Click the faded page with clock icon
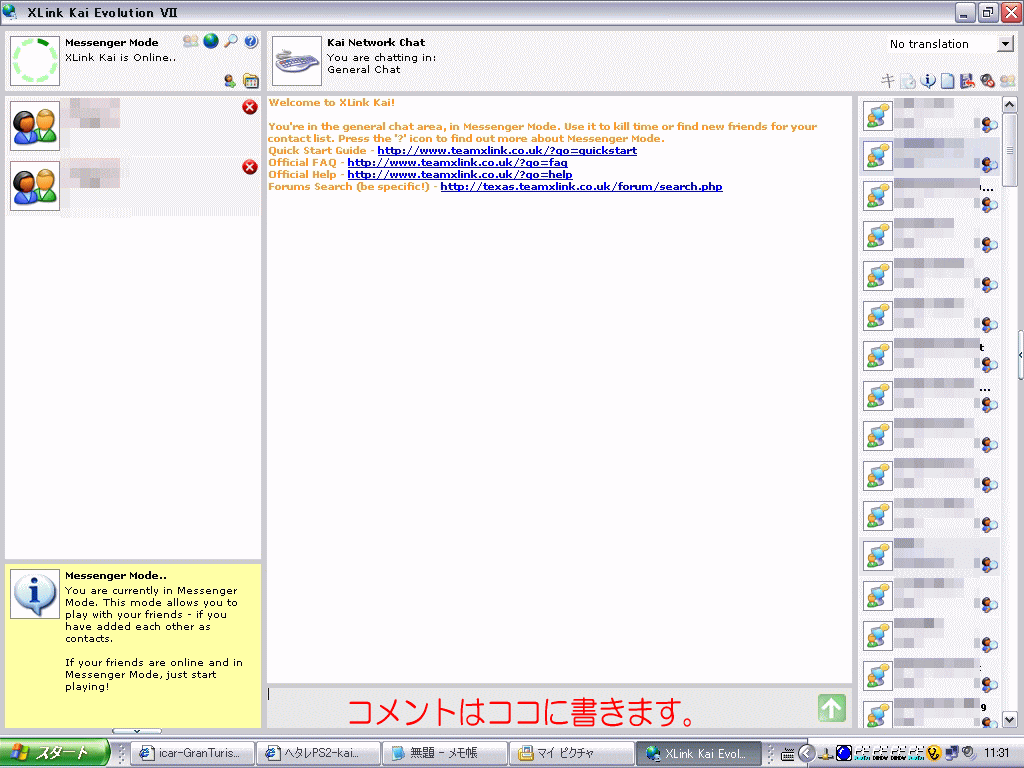Viewport: 1024px width, 768px height. 907,81
